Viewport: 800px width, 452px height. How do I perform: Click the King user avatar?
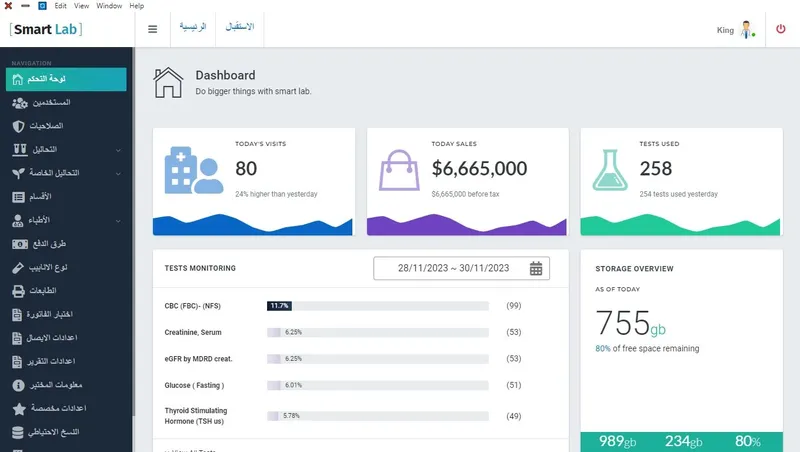point(747,30)
